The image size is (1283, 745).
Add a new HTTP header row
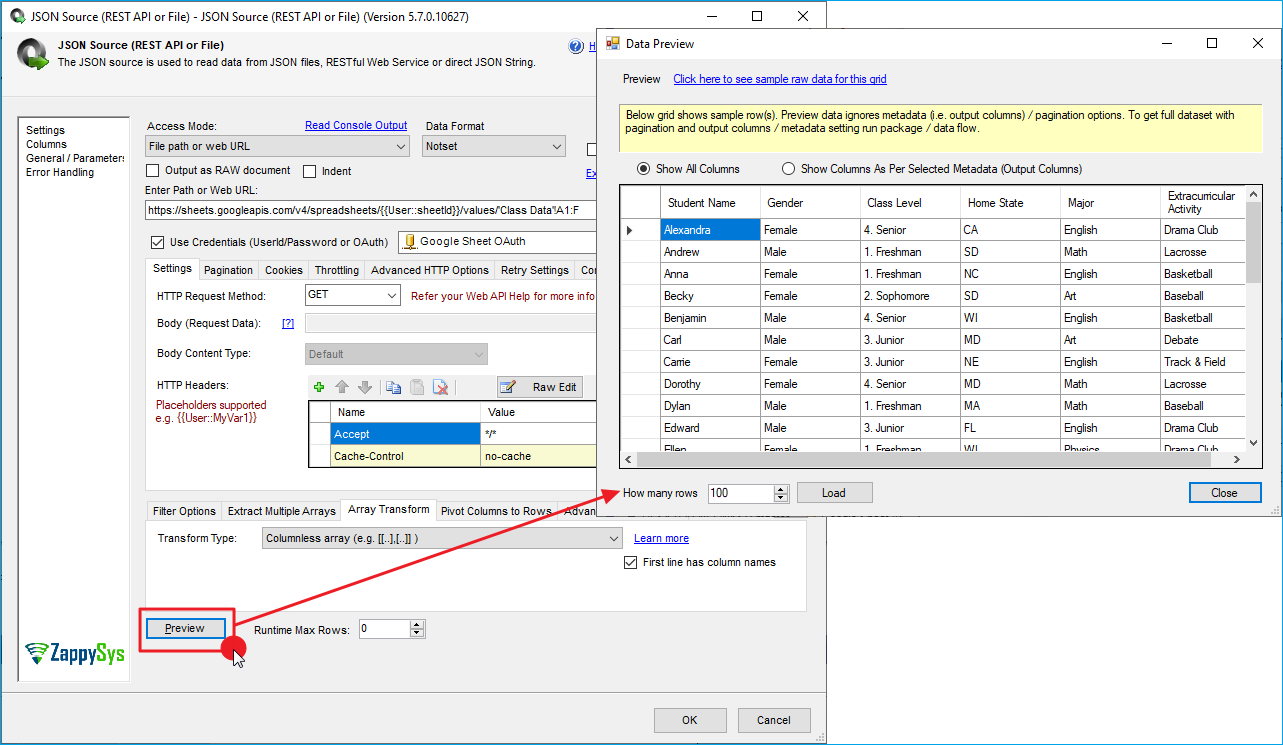coord(319,387)
